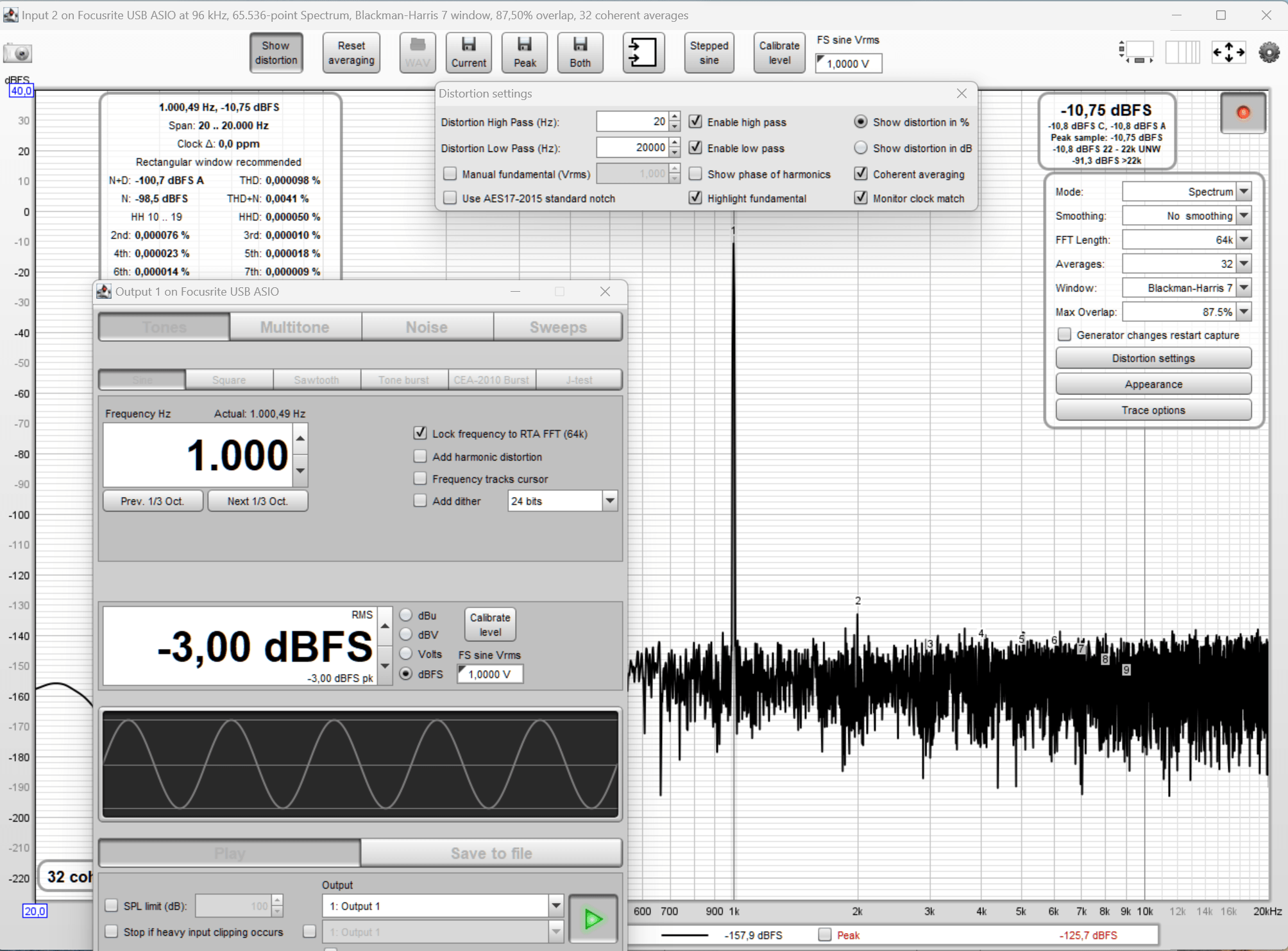Click the Appearance button

tap(1153, 384)
